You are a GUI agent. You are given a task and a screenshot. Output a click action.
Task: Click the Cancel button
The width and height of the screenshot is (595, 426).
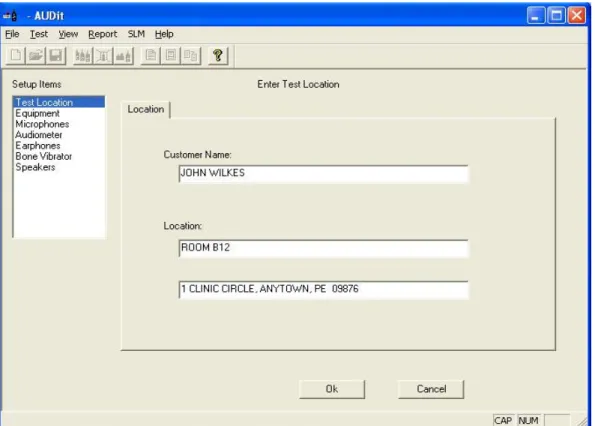pyautogui.click(x=431, y=389)
